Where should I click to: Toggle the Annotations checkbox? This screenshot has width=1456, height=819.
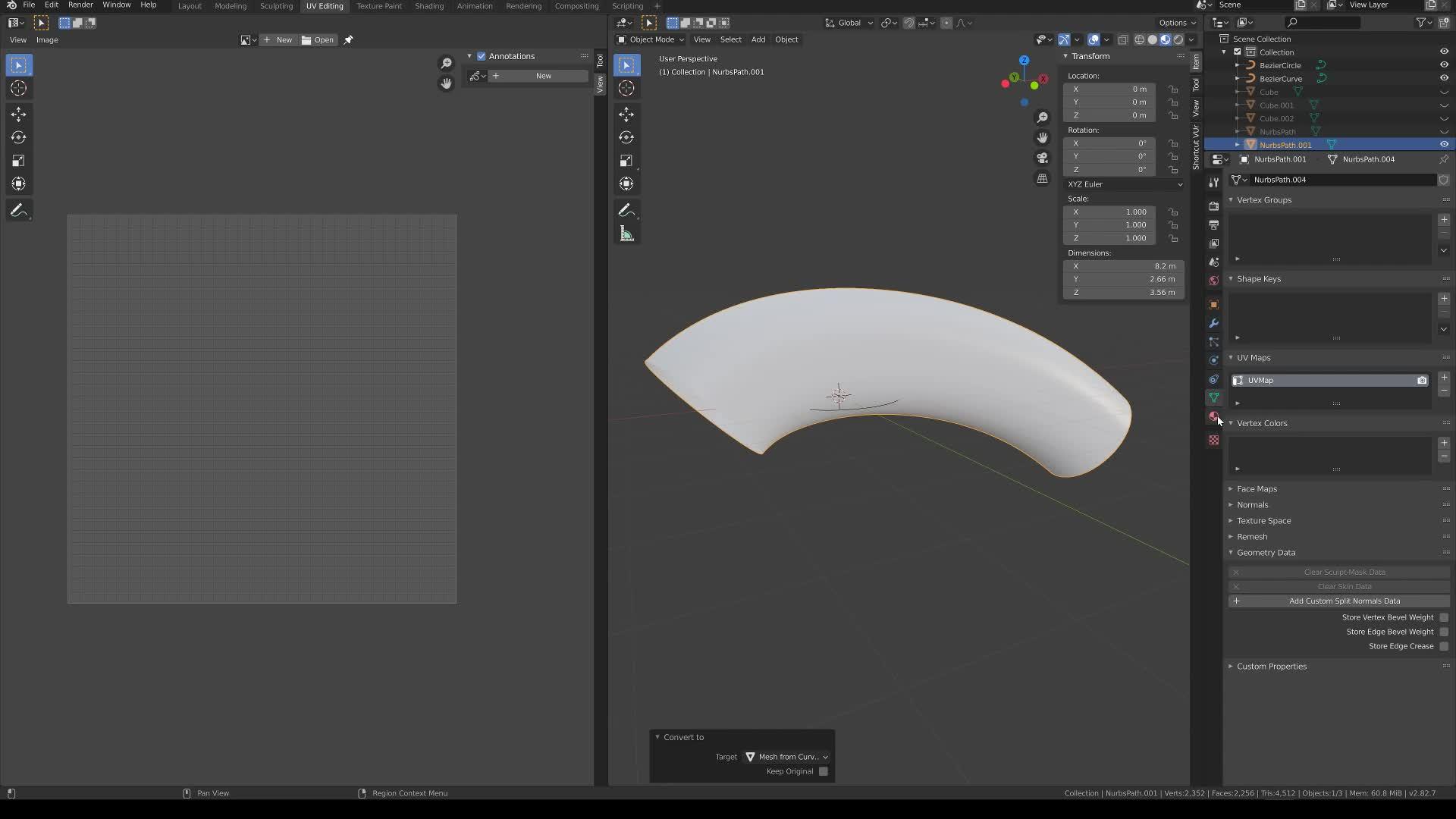(x=481, y=56)
